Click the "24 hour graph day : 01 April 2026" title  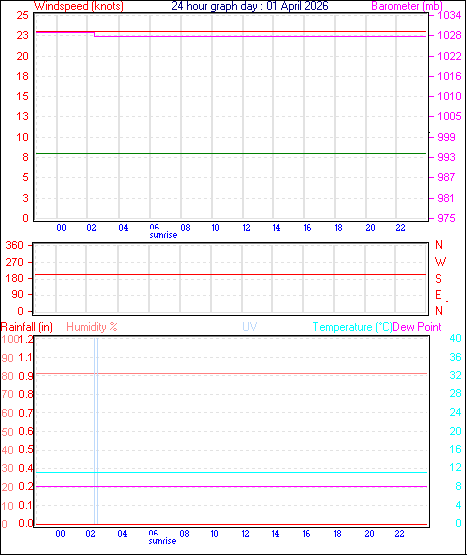click(x=250, y=6)
